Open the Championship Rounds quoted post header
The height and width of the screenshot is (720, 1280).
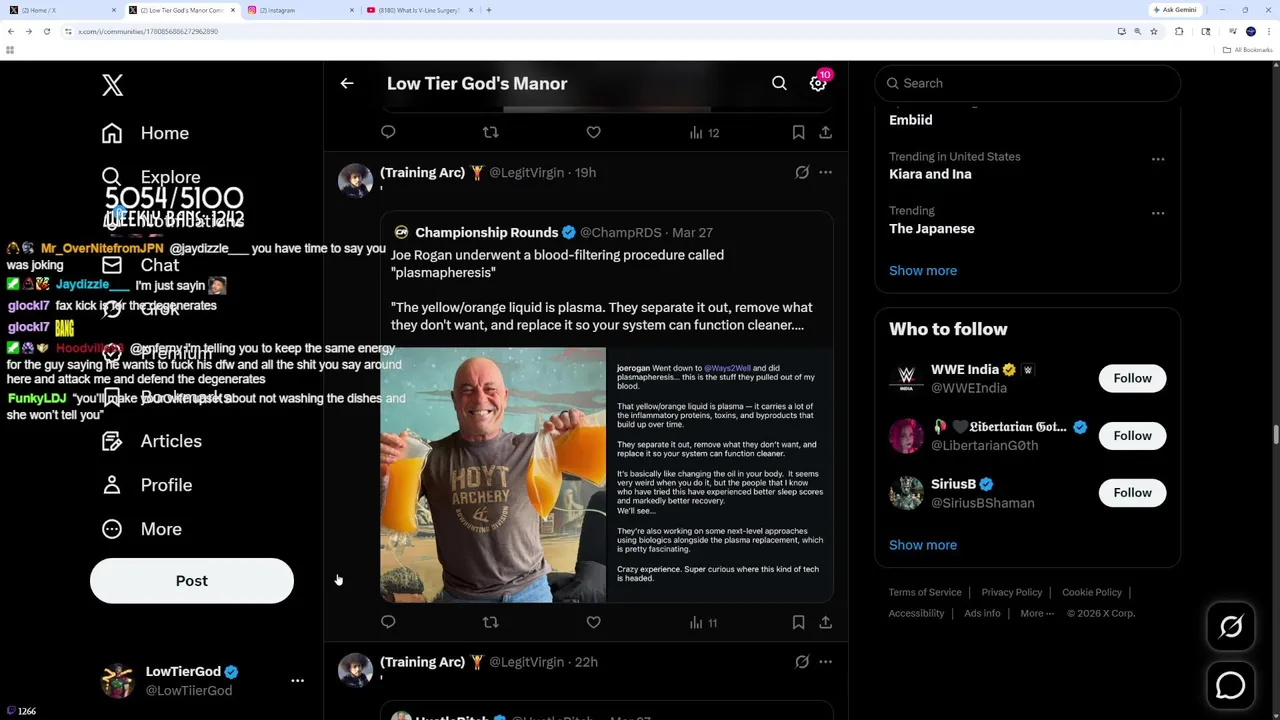pos(553,232)
